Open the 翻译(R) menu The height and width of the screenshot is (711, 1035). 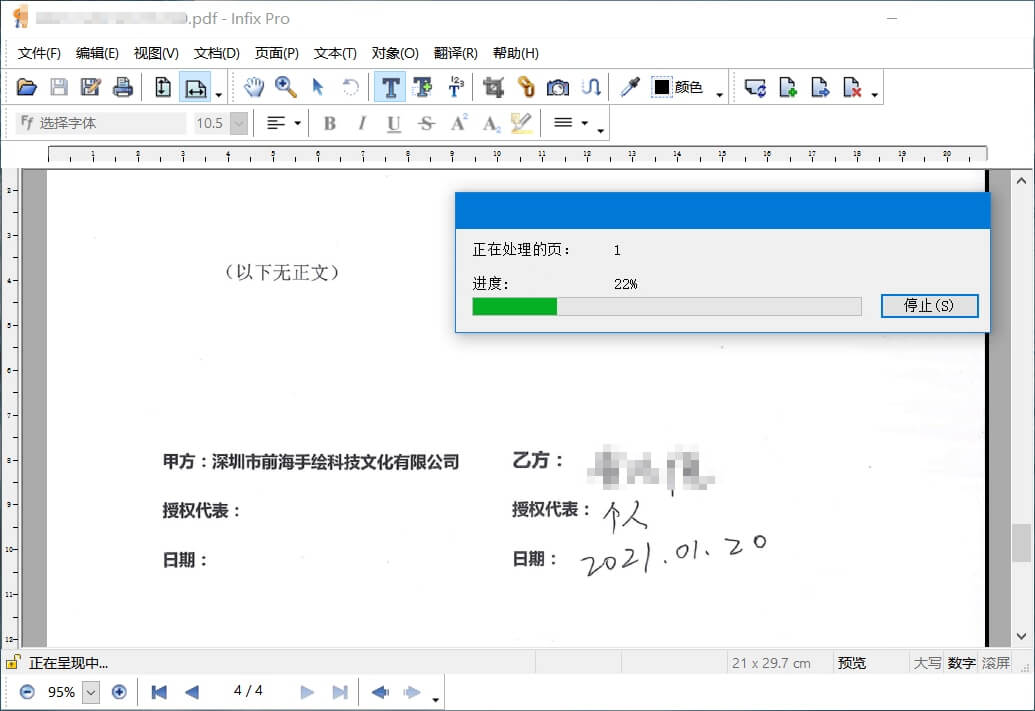[x=456, y=53]
